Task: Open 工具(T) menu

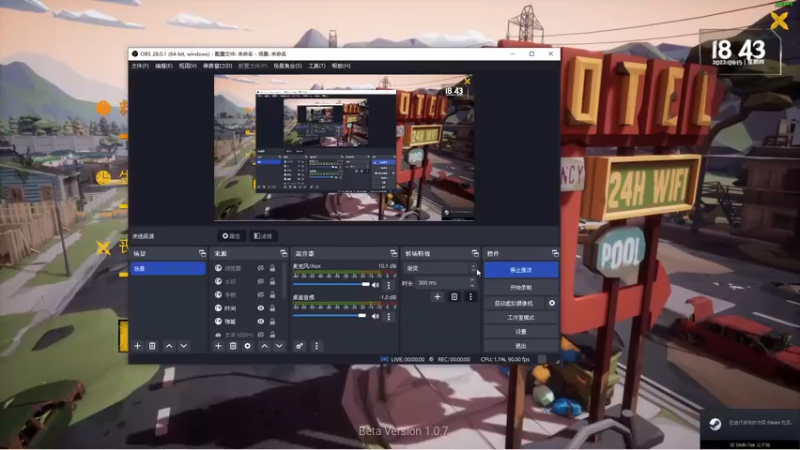Action: (317, 66)
